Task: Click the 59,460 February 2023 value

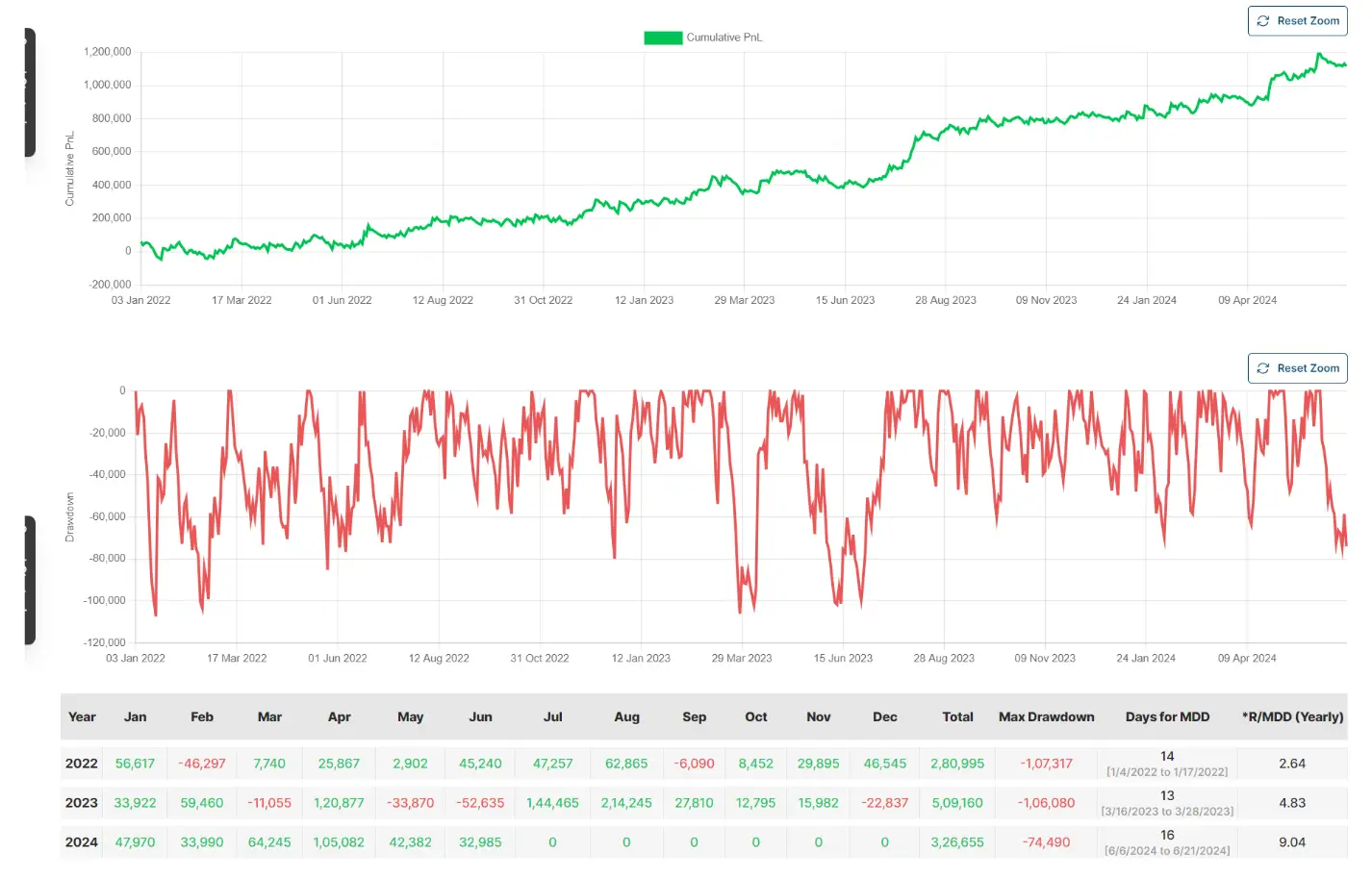Action: (202, 803)
